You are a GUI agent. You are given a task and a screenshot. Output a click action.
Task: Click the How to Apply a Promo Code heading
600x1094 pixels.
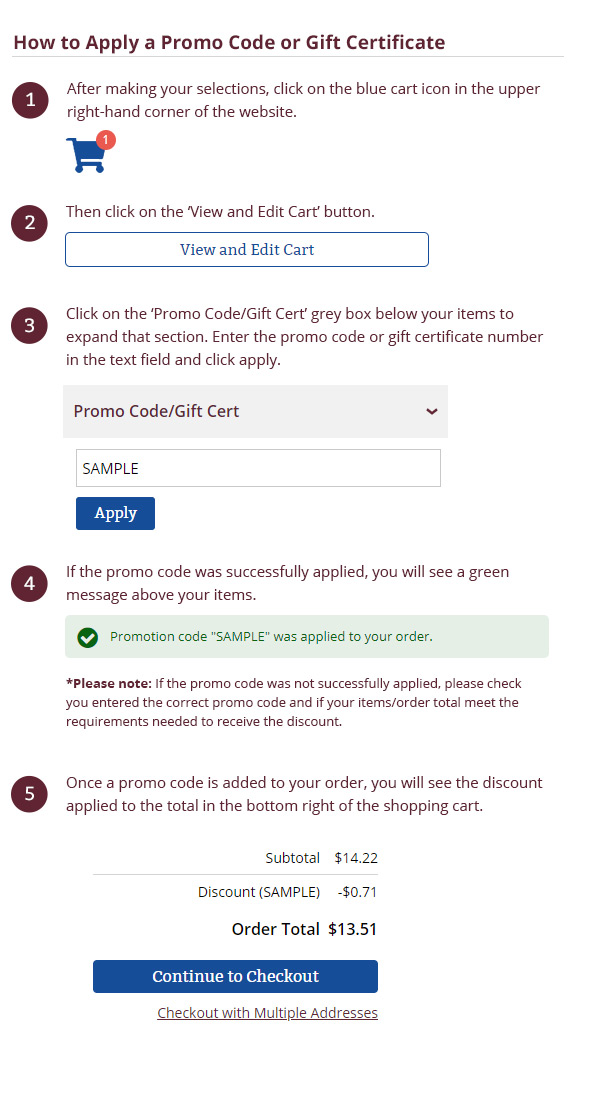pyautogui.click(x=229, y=42)
